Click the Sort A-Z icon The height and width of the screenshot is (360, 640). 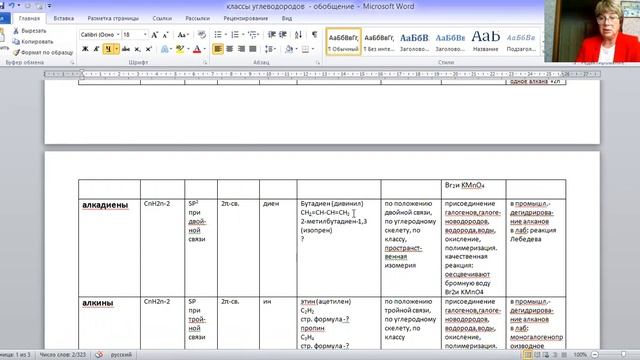298,35
